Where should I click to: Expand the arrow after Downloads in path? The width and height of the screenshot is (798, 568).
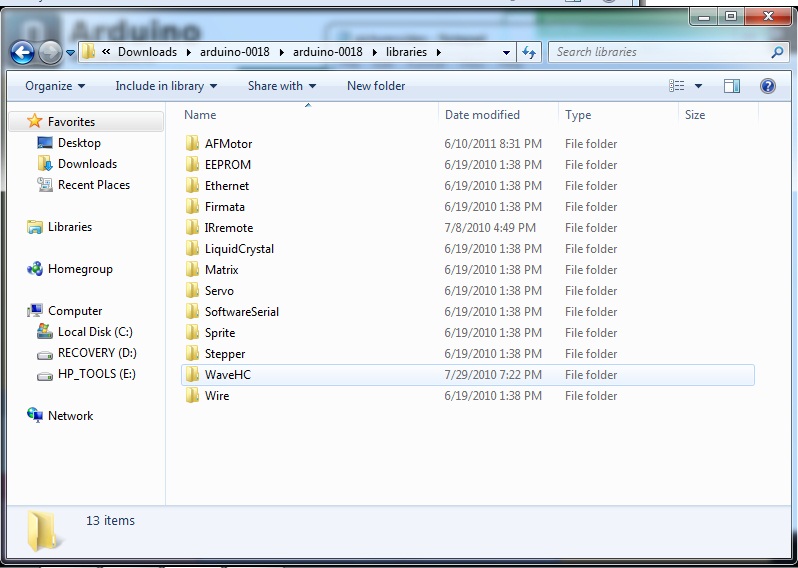189,52
